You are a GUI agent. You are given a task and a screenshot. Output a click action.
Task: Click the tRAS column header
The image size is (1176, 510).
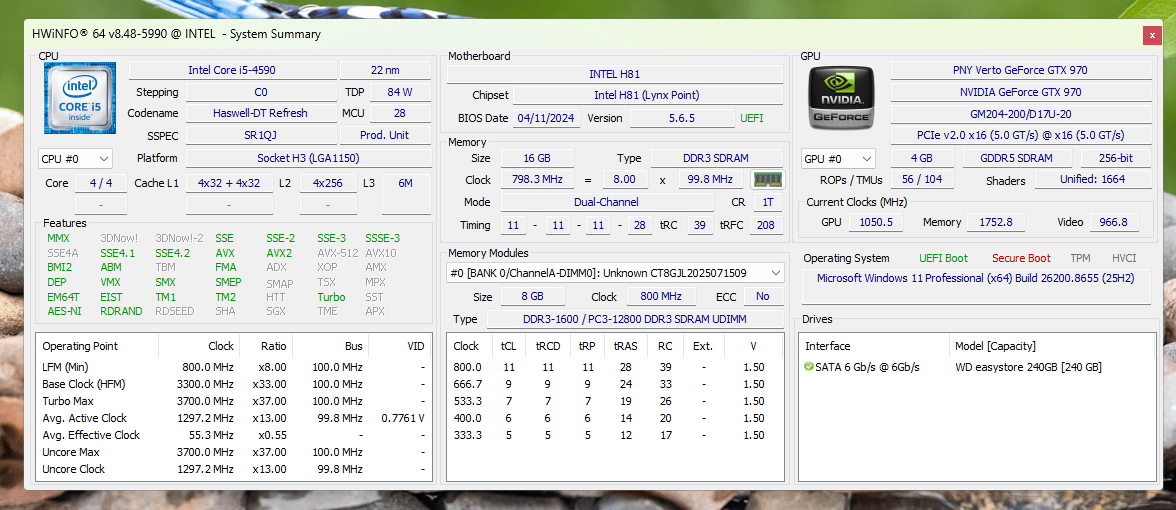[626, 346]
